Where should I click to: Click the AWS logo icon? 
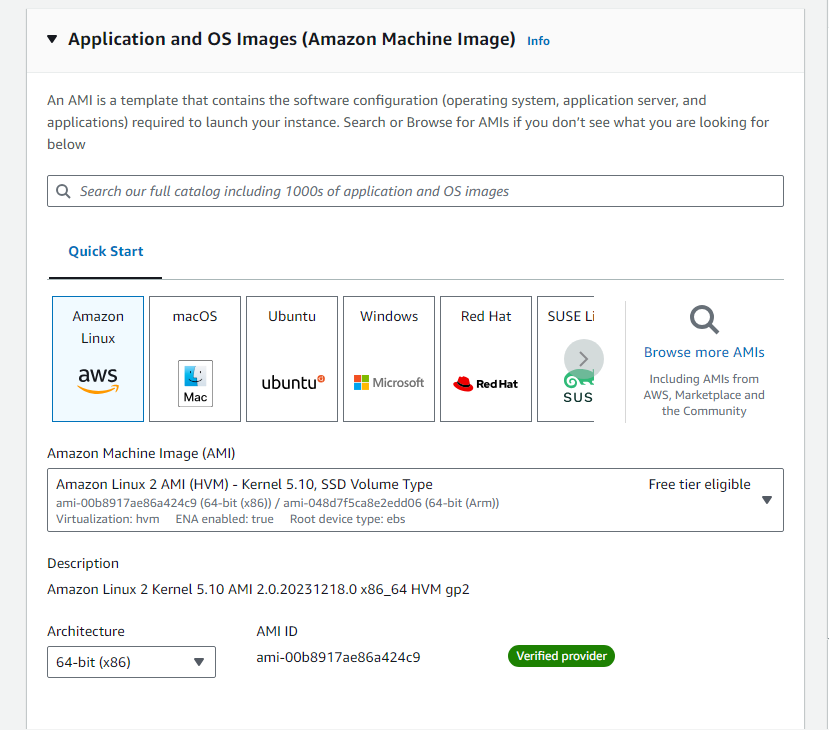(x=98, y=380)
